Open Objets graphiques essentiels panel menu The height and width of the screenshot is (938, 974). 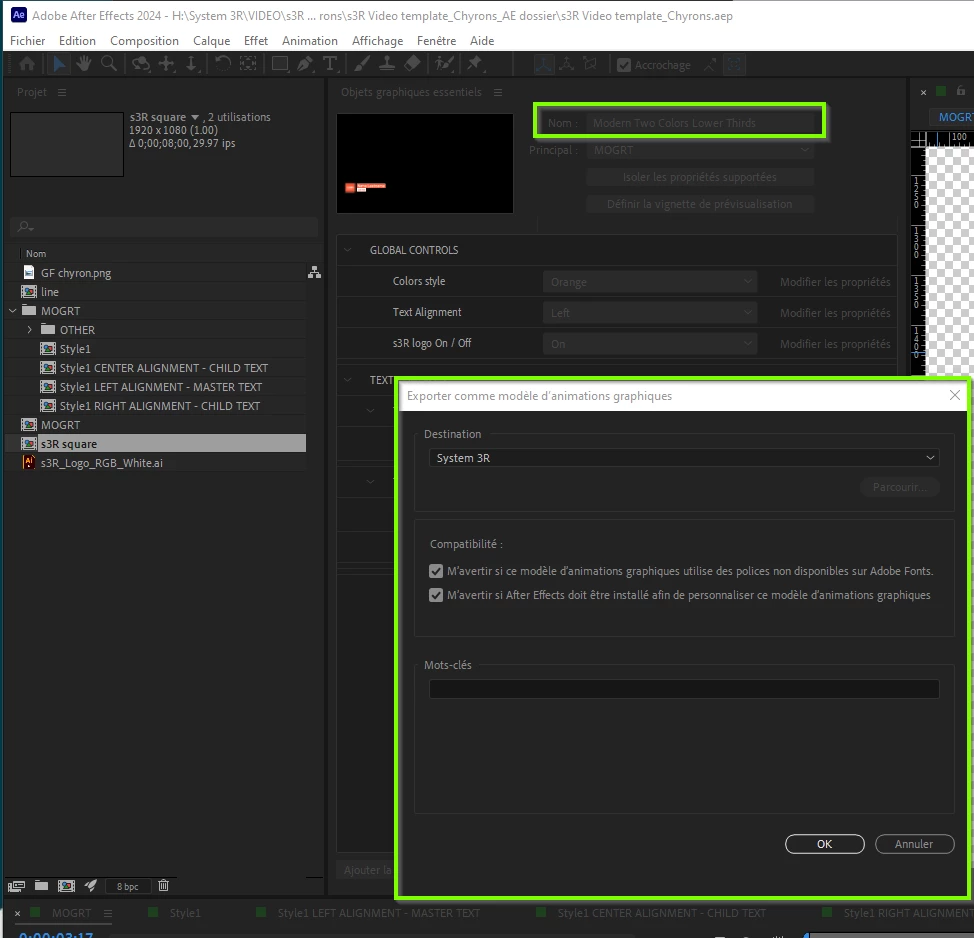click(x=498, y=92)
